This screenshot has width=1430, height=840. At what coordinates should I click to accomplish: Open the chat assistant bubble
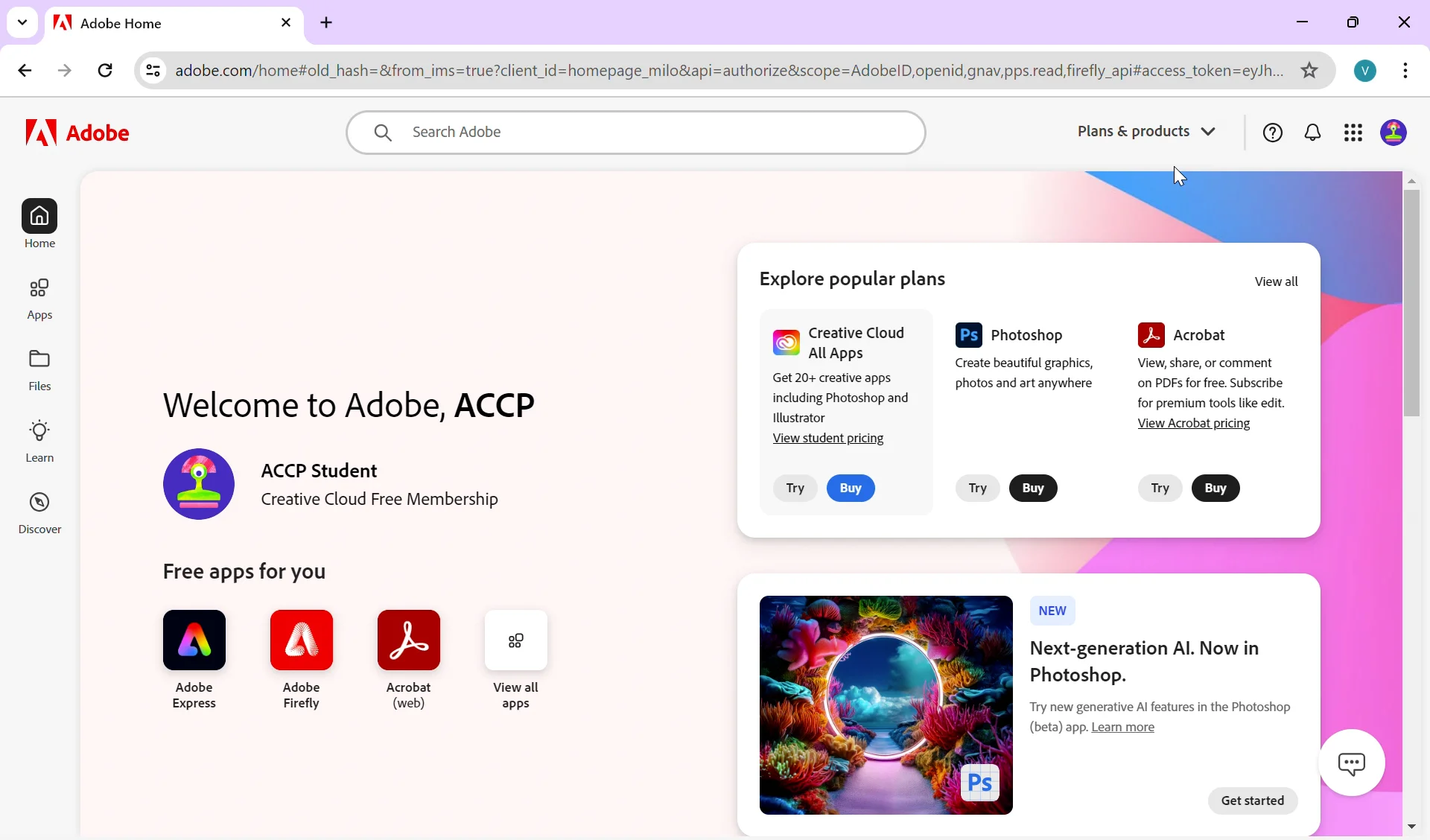[x=1352, y=763]
